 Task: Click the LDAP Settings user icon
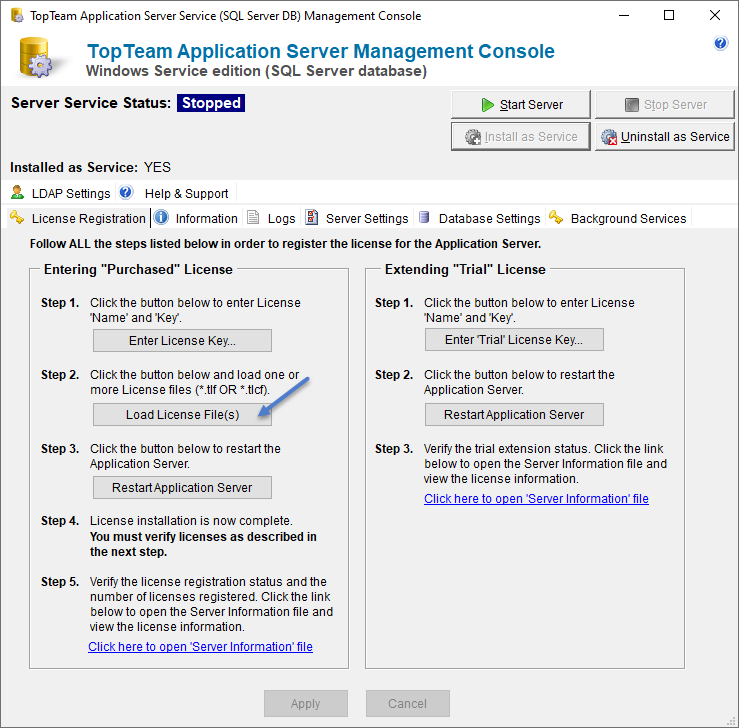pyautogui.click(x=18, y=192)
